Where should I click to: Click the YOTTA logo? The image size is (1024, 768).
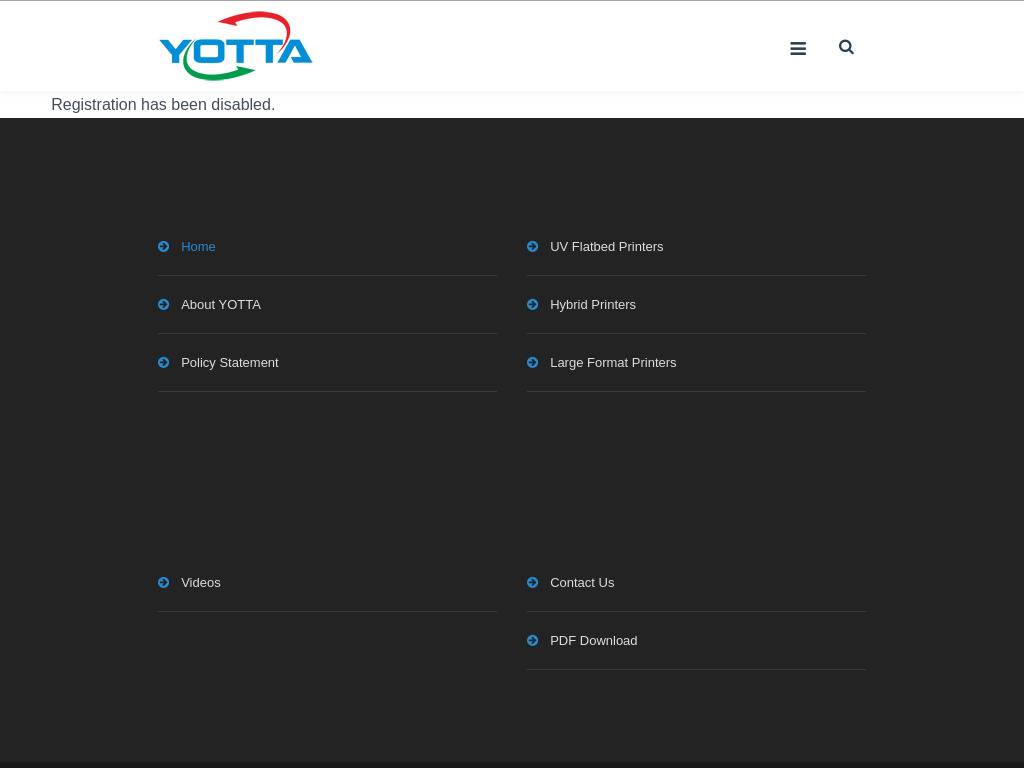236,46
